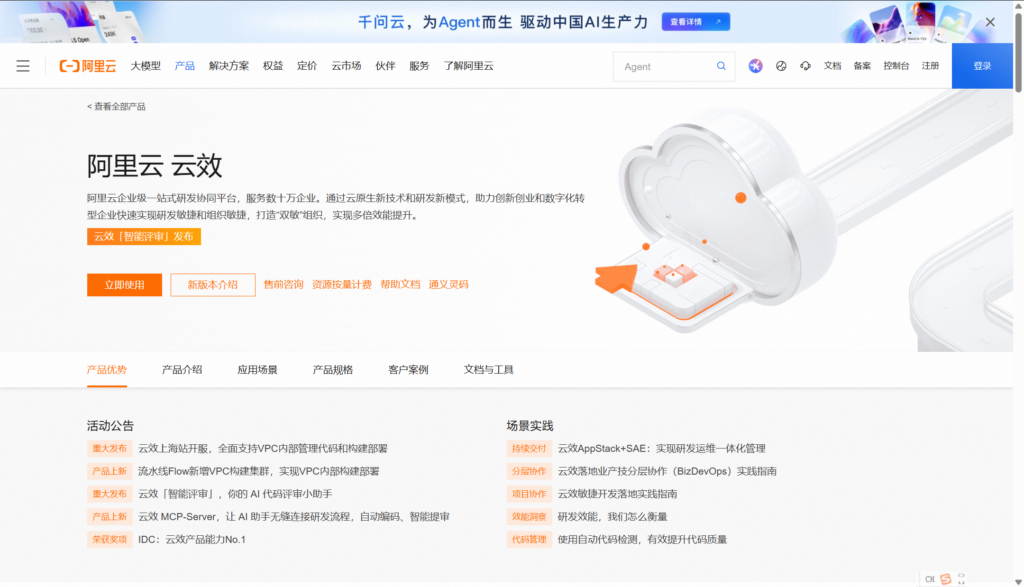Click the blue 登录 button

982,66
